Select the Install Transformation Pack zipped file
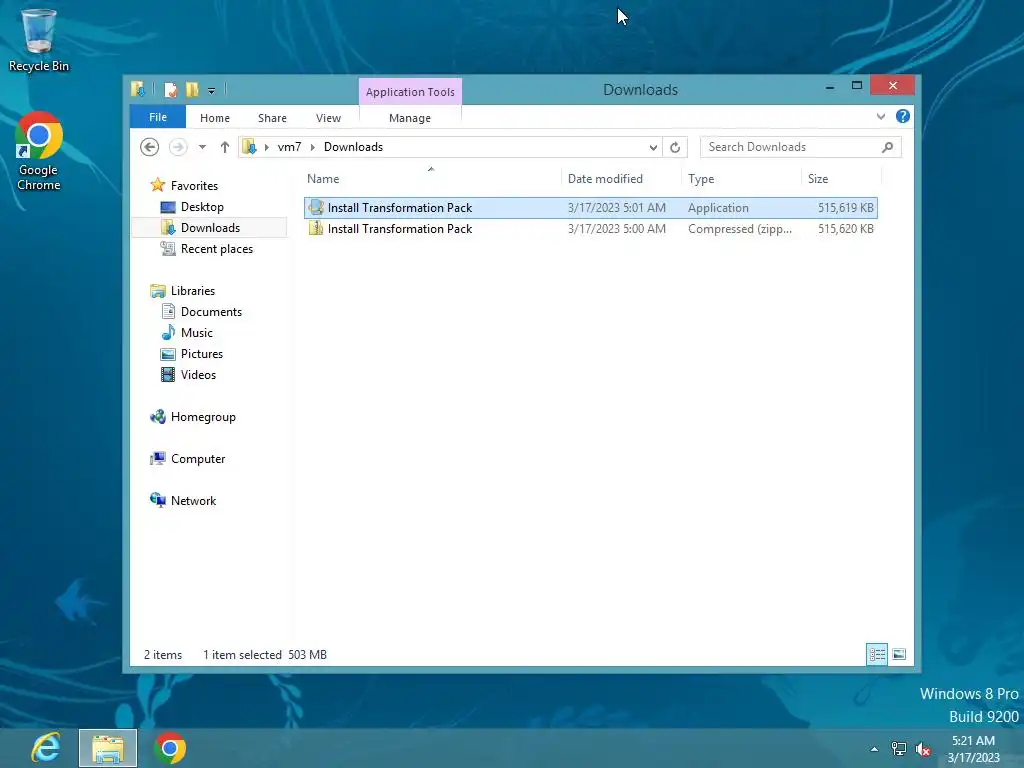 click(x=590, y=229)
